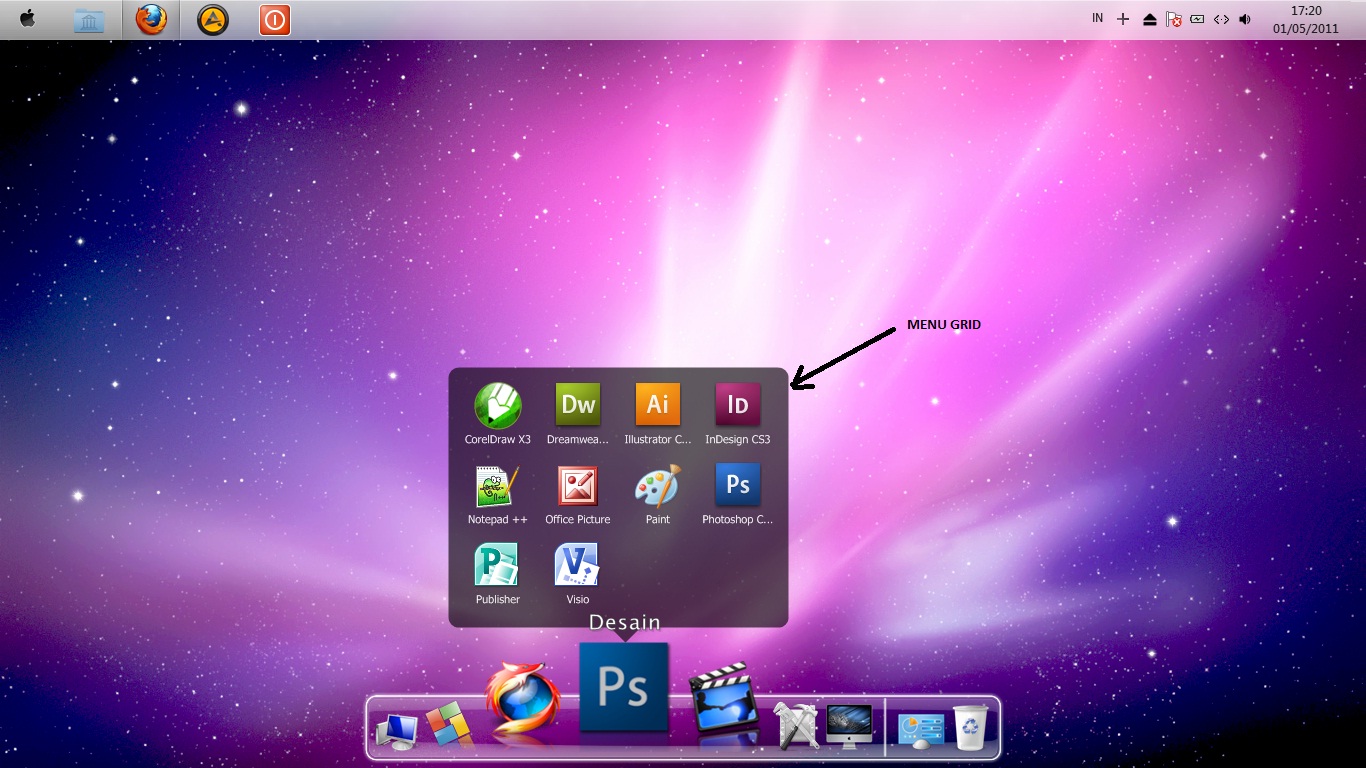
Task: Click the Apple logo start button
Action: (x=28, y=19)
